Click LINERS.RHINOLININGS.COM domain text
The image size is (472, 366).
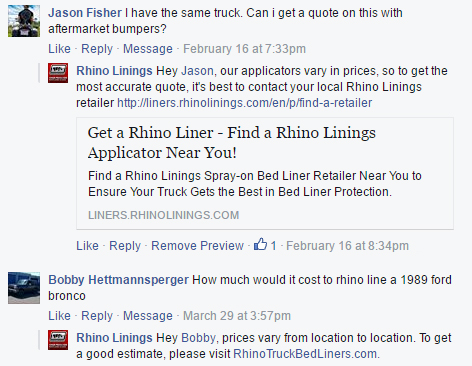(163, 215)
